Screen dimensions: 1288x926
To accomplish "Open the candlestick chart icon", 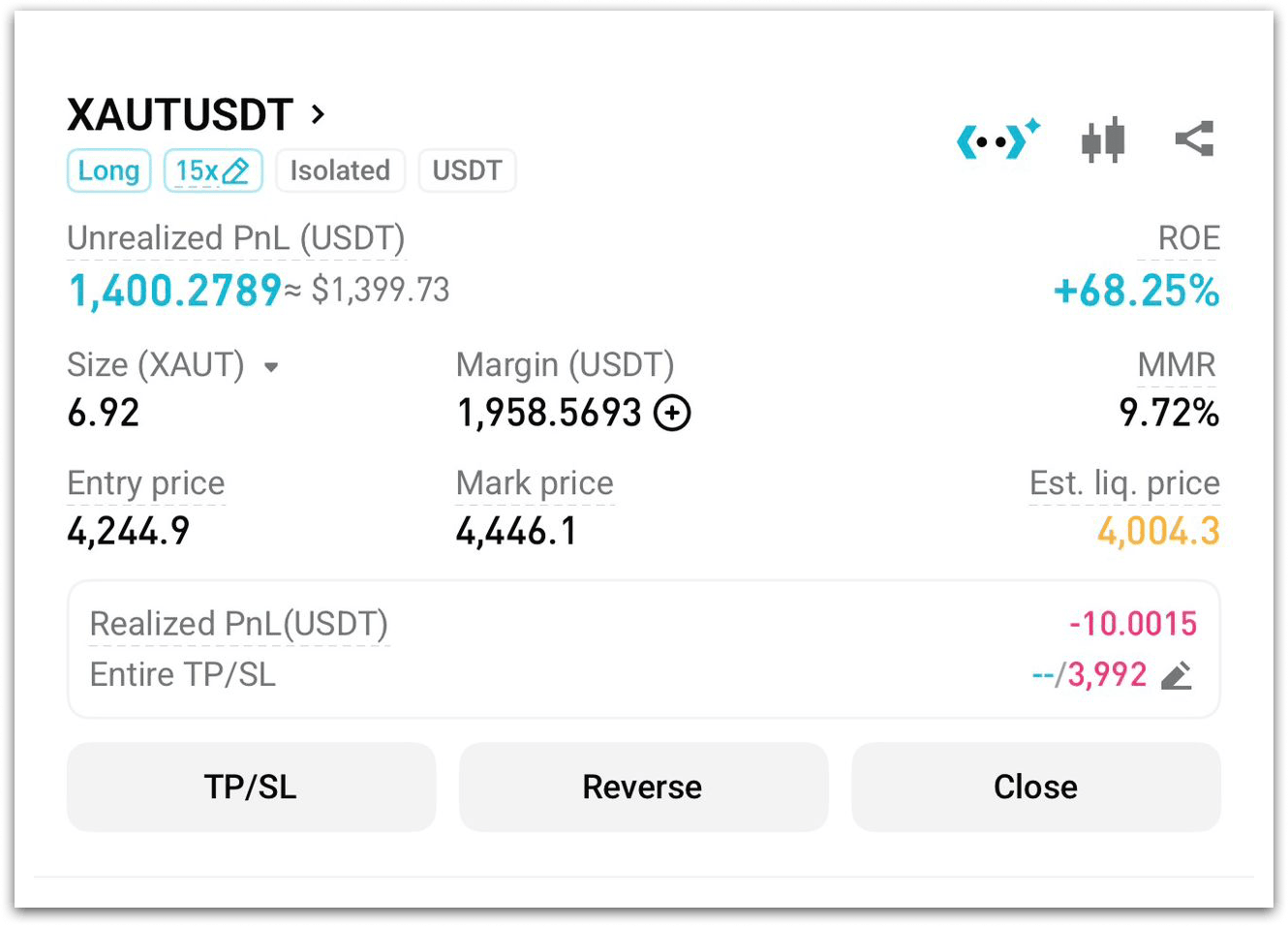I will [1103, 140].
